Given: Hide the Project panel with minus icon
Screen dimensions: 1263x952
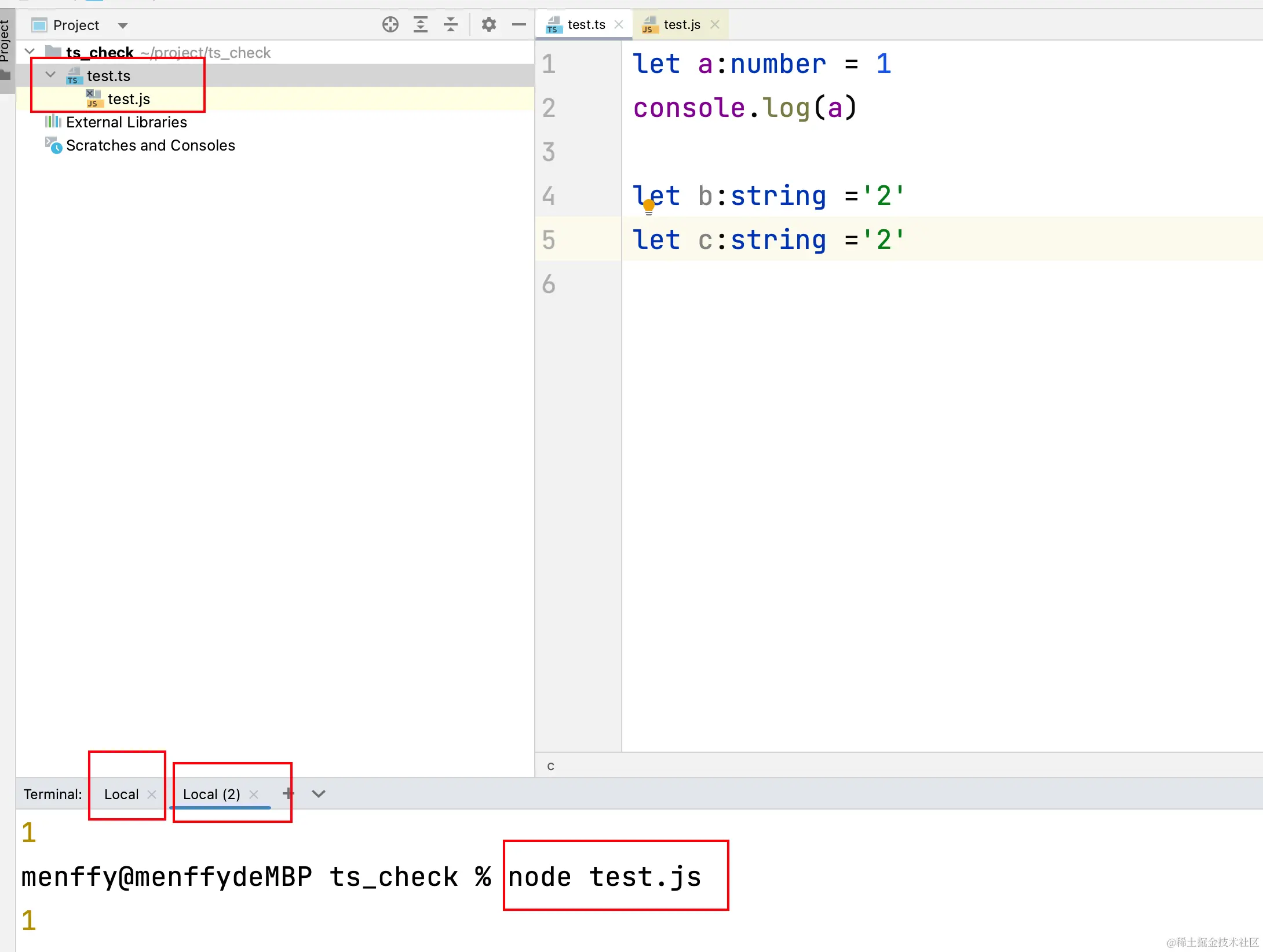Looking at the screenshot, I should tap(519, 25).
